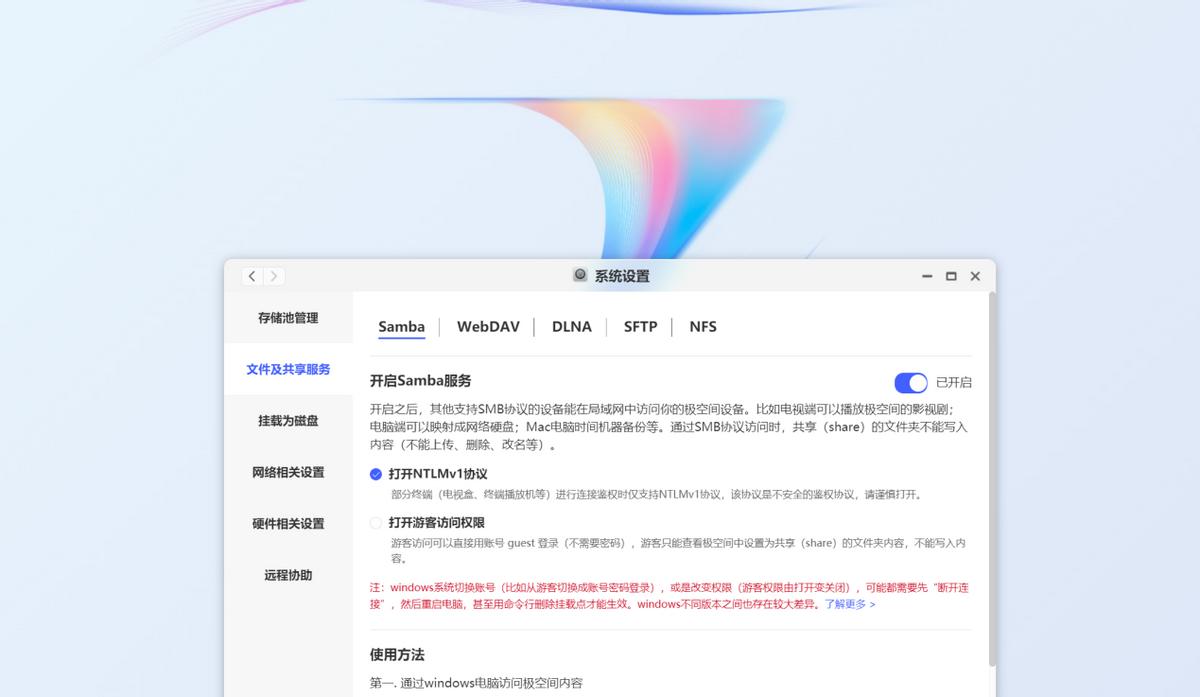The image size is (1200, 697).
Task: Open the NFS tab
Action: point(702,326)
